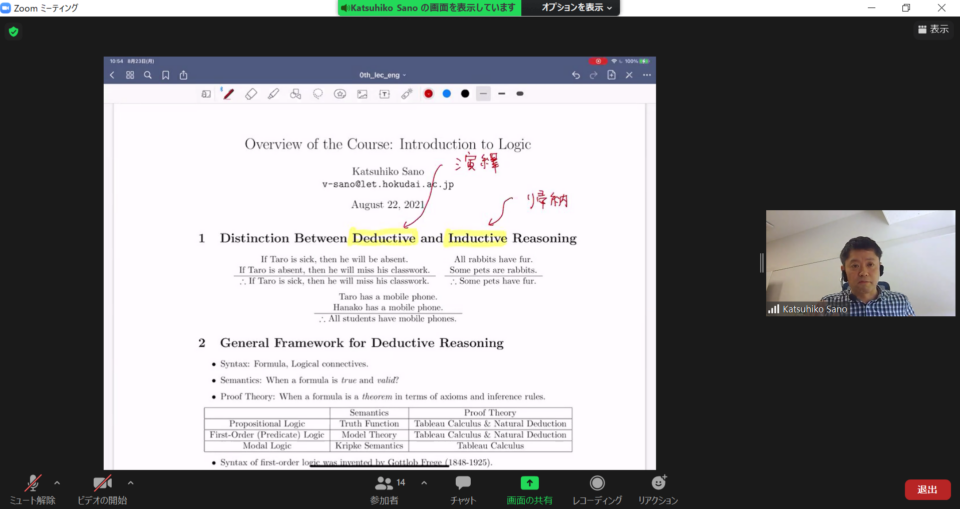Viewport: 960px width, 509px height.
Task: Click the screen-sharing status banner for Katsuhiko Sano
Action: click(429, 7)
